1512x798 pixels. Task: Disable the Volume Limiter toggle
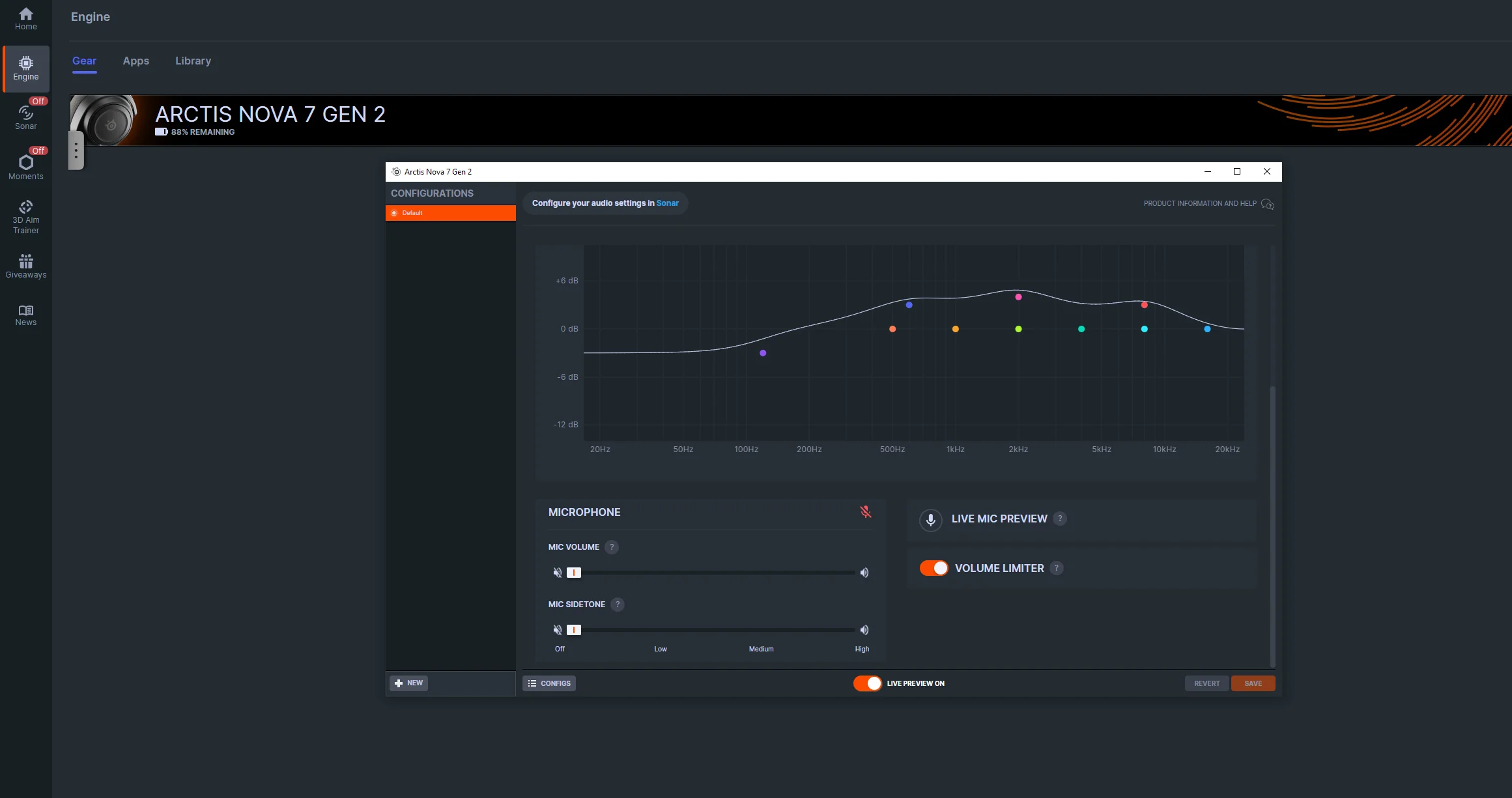click(x=934, y=568)
